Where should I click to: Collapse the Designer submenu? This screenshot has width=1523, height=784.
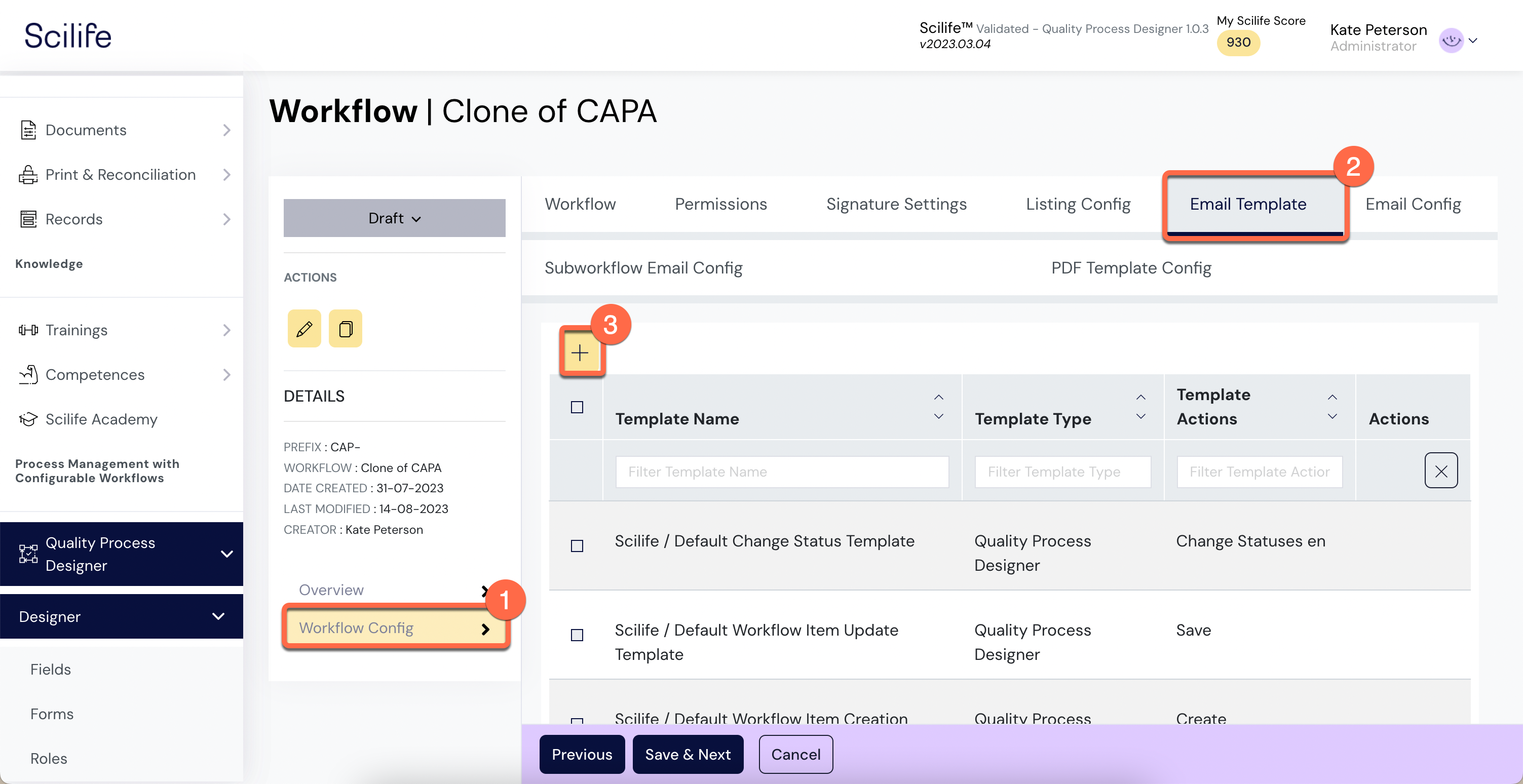coord(218,616)
